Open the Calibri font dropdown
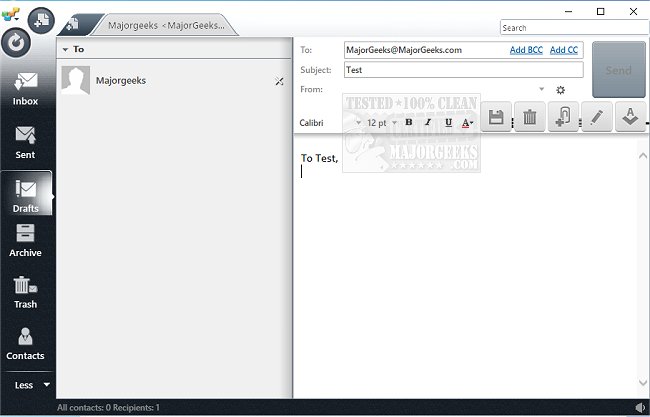The width and height of the screenshot is (650, 417). tap(358, 123)
